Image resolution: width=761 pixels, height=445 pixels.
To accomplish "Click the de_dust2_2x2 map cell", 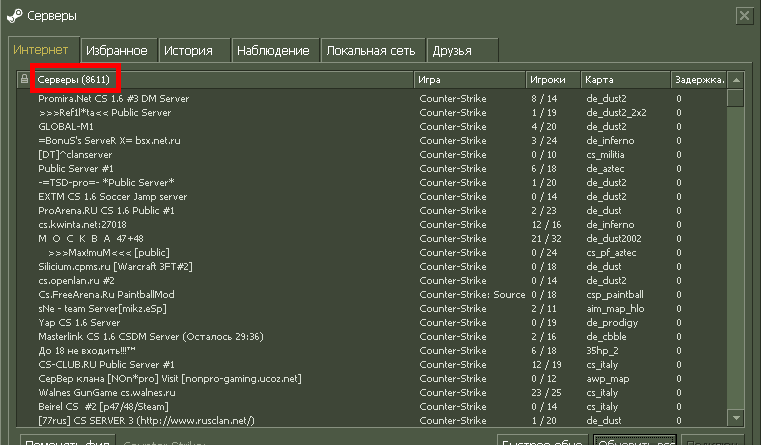I will click(616, 113).
